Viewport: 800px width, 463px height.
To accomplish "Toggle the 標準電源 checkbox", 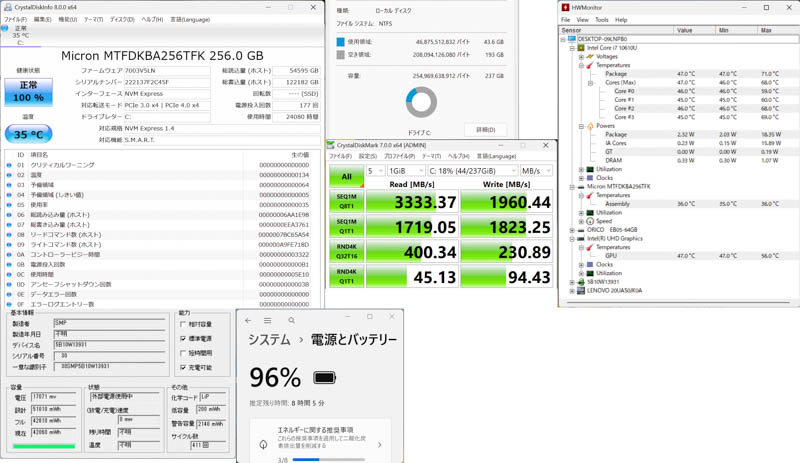I will click(x=183, y=339).
